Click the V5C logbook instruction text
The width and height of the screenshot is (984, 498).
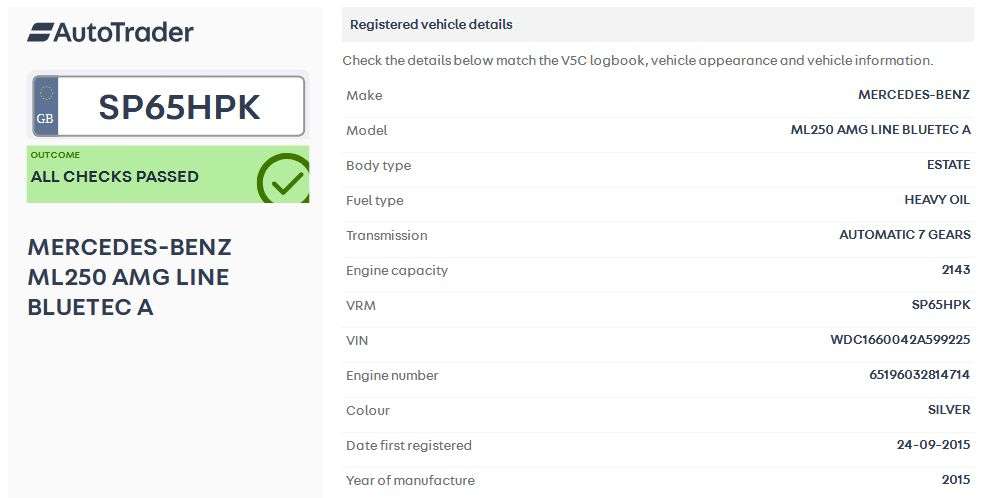[x=637, y=60]
